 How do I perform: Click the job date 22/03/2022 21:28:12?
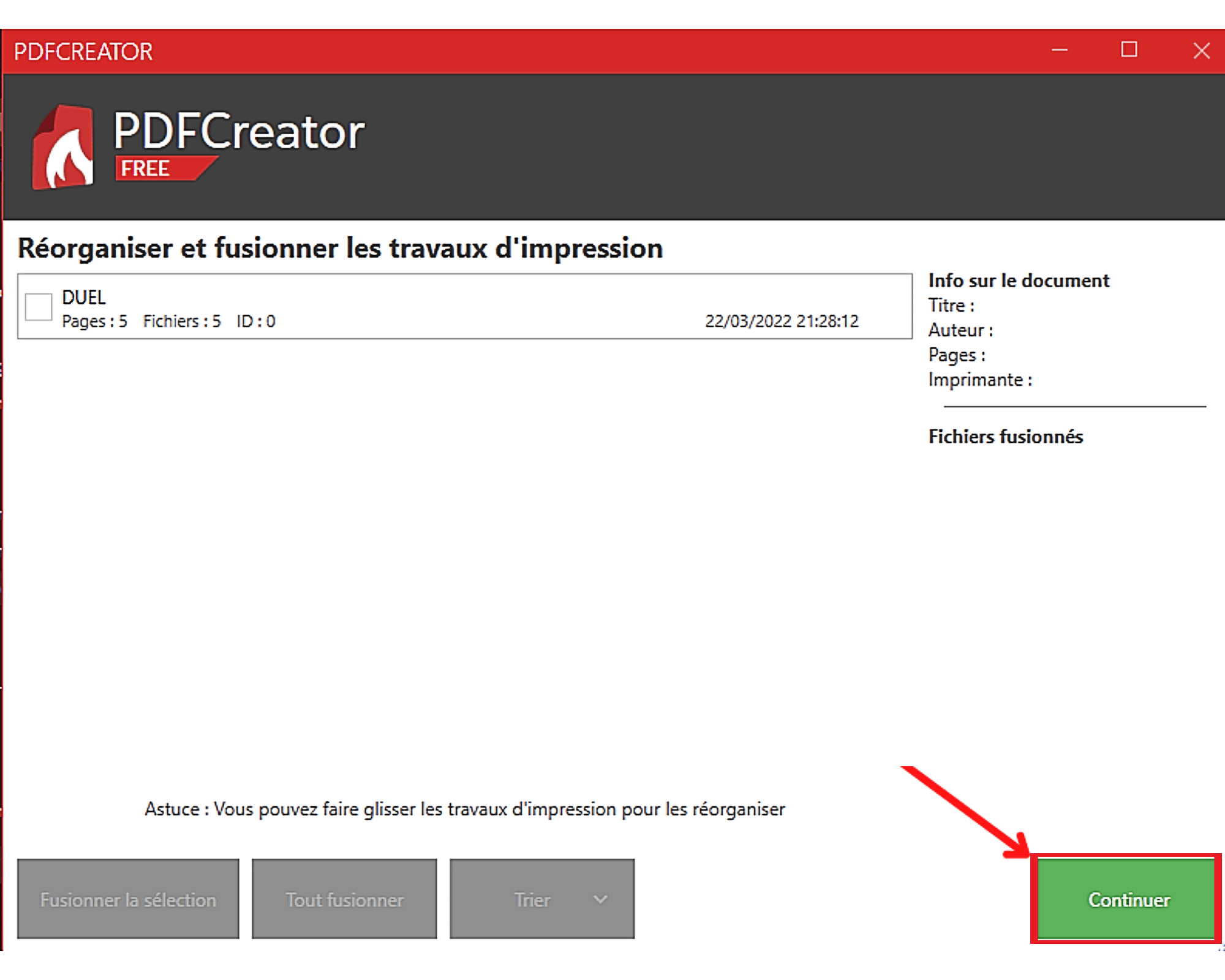[782, 321]
